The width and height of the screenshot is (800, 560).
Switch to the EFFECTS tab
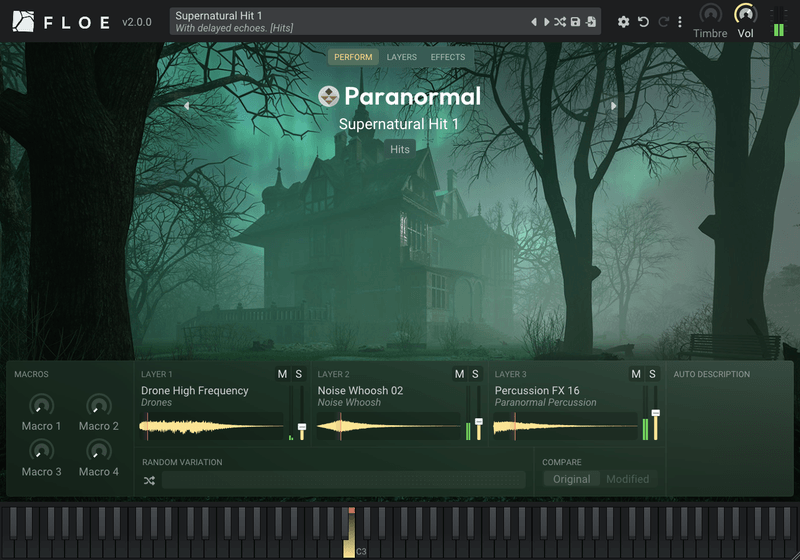[x=447, y=57]
